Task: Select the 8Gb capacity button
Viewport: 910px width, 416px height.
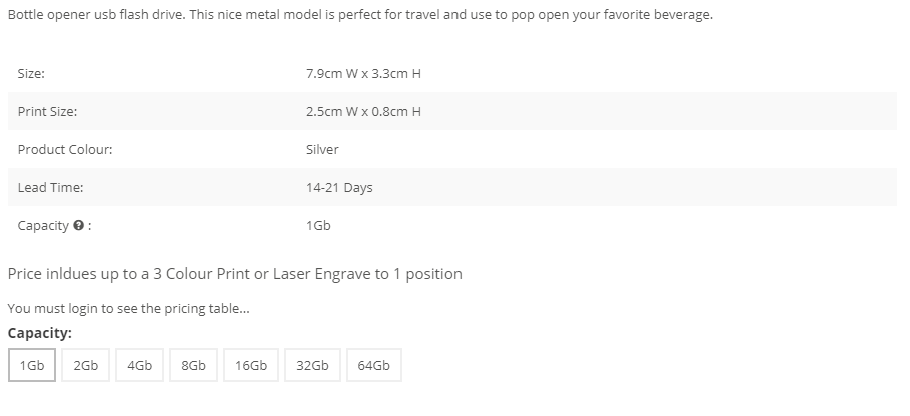Action: click(193, 366)
